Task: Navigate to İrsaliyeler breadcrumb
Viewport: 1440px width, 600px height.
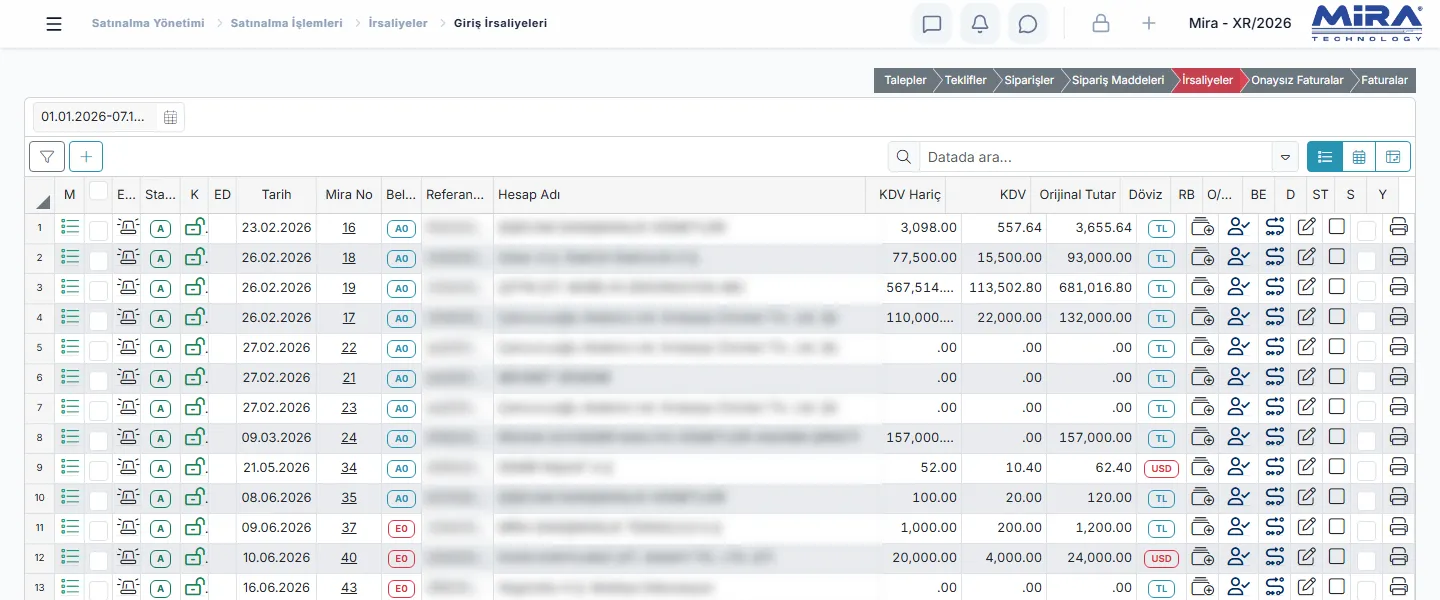Action: coord(398,23)
